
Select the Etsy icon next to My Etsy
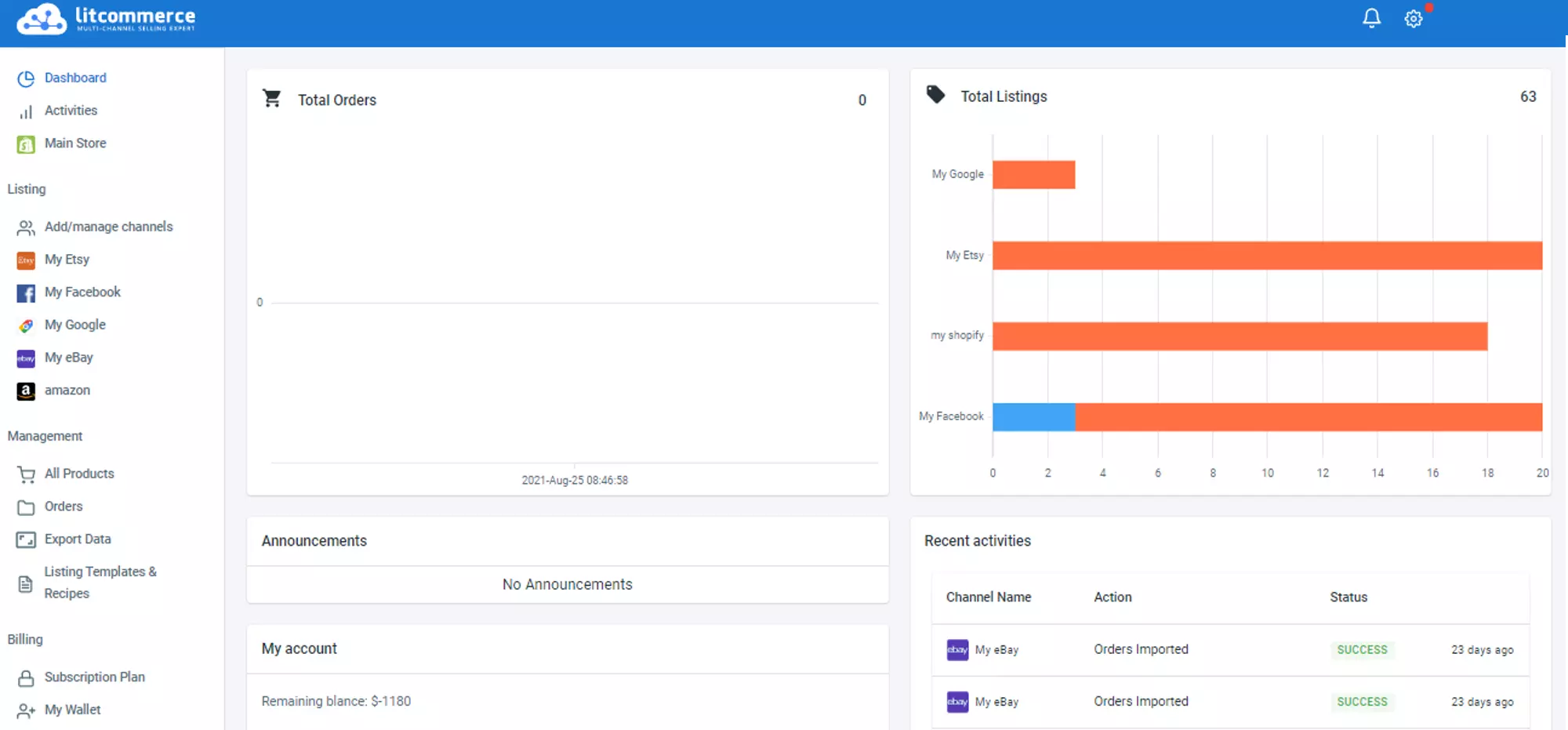pos(25,260)
